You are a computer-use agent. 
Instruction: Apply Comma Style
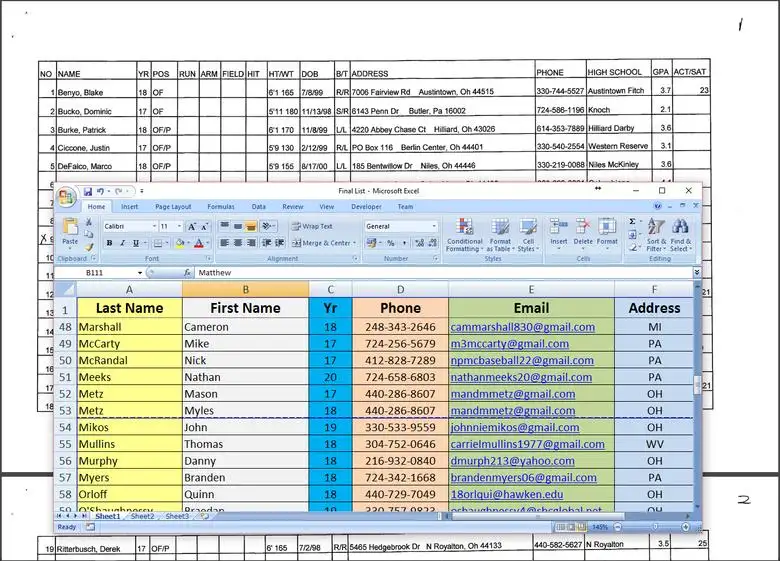click(404, 243)
